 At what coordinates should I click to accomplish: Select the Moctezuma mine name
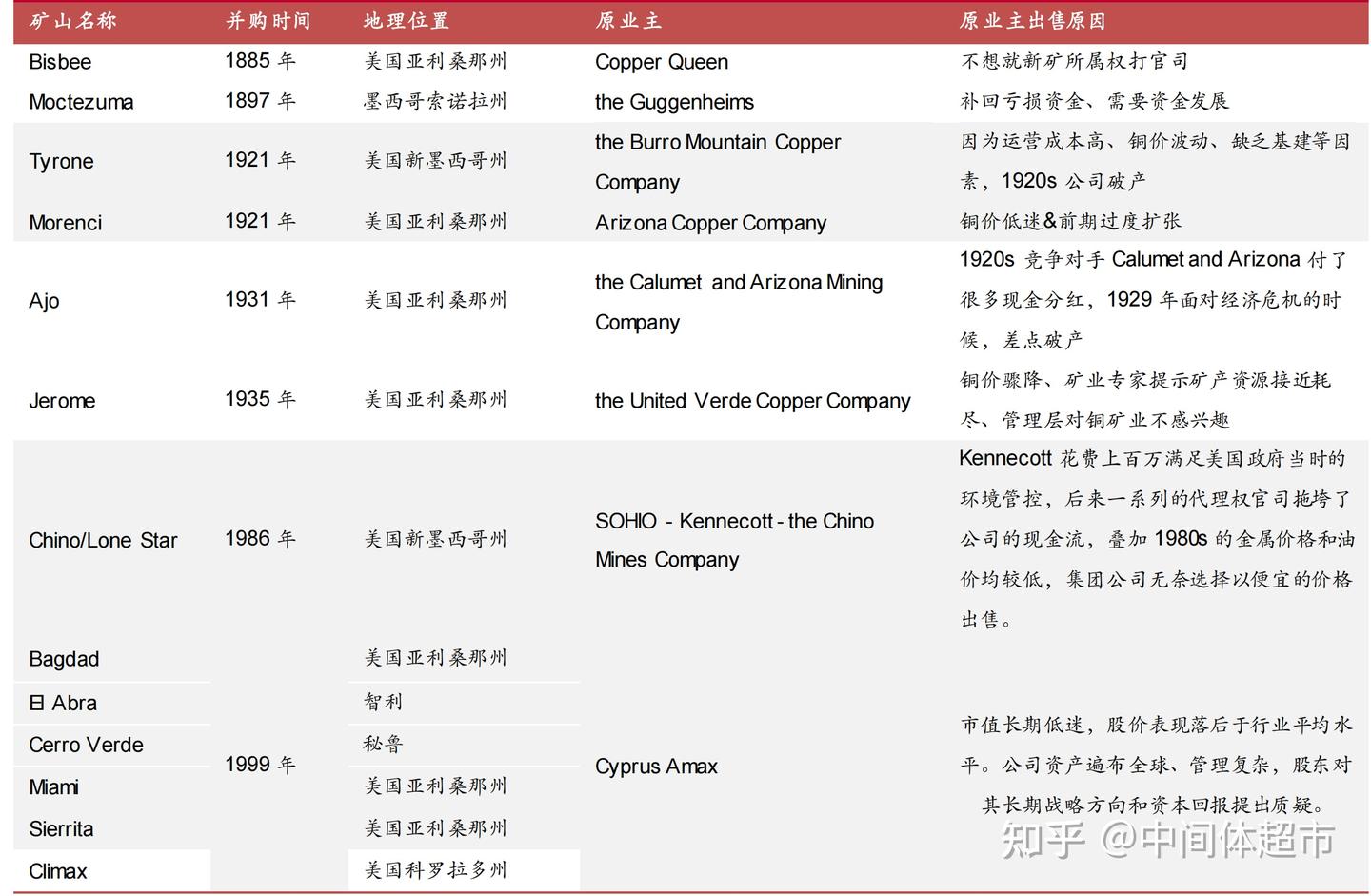(x=81, y=102)
